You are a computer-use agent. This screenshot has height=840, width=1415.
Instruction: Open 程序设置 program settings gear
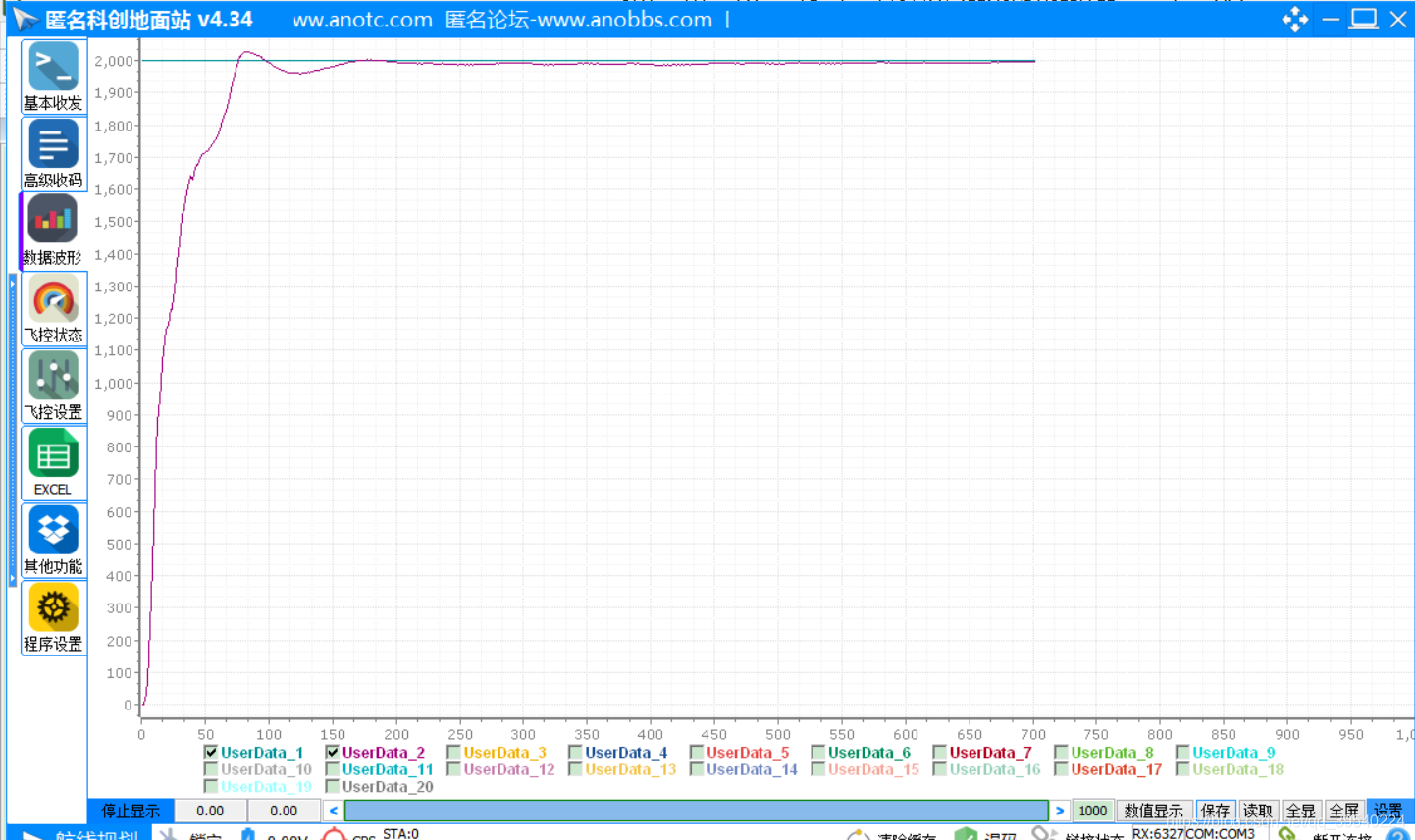(x=53, y=617)
